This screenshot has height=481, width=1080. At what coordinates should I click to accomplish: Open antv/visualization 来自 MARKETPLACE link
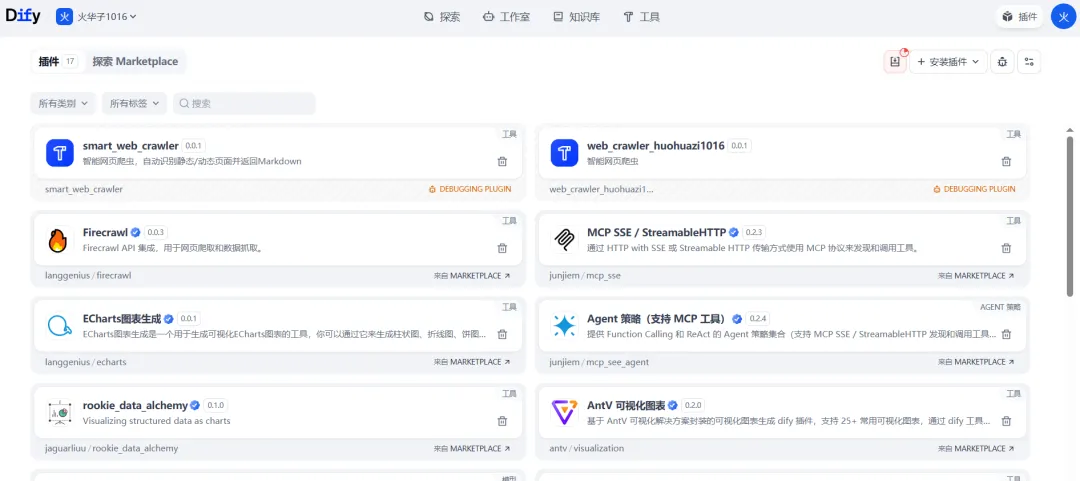(976, 449)
